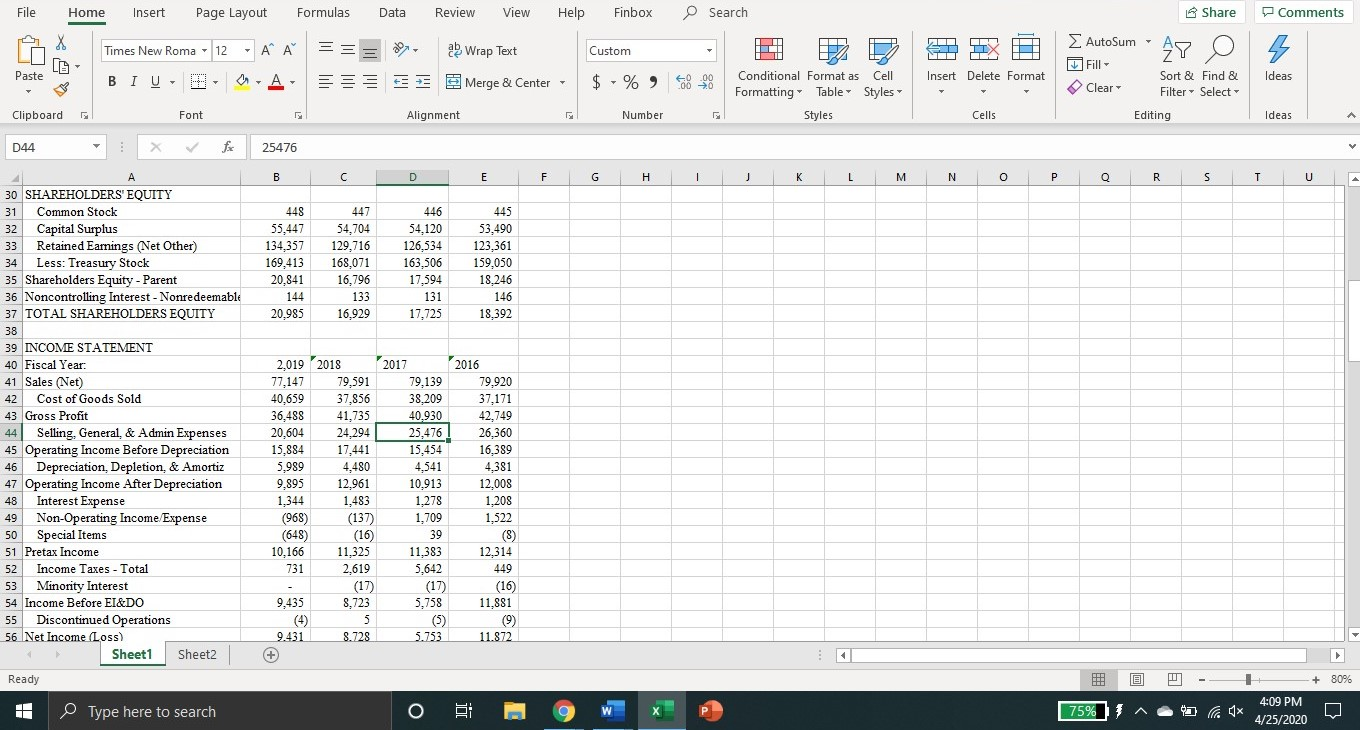This screenshot has width=1360, height=730.
Task: Toggle Underline for the active cell
Action: click(x=153, y=81)
